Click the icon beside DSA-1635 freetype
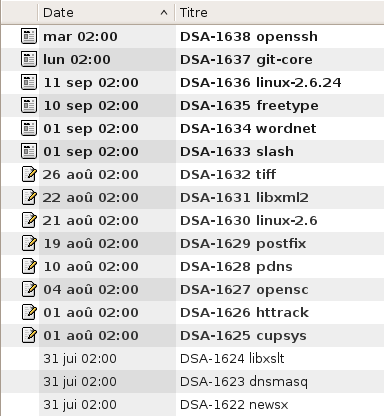This screenshot has height=416, width=384. pyautogui.click(x=29, y=105)
